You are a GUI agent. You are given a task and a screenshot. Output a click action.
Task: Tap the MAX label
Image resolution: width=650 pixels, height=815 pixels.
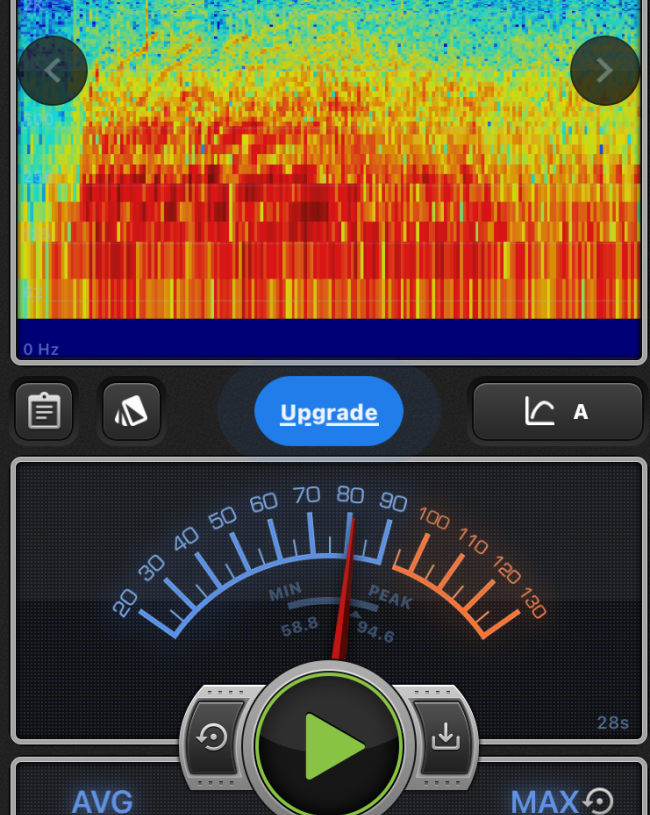coord(544,801)
